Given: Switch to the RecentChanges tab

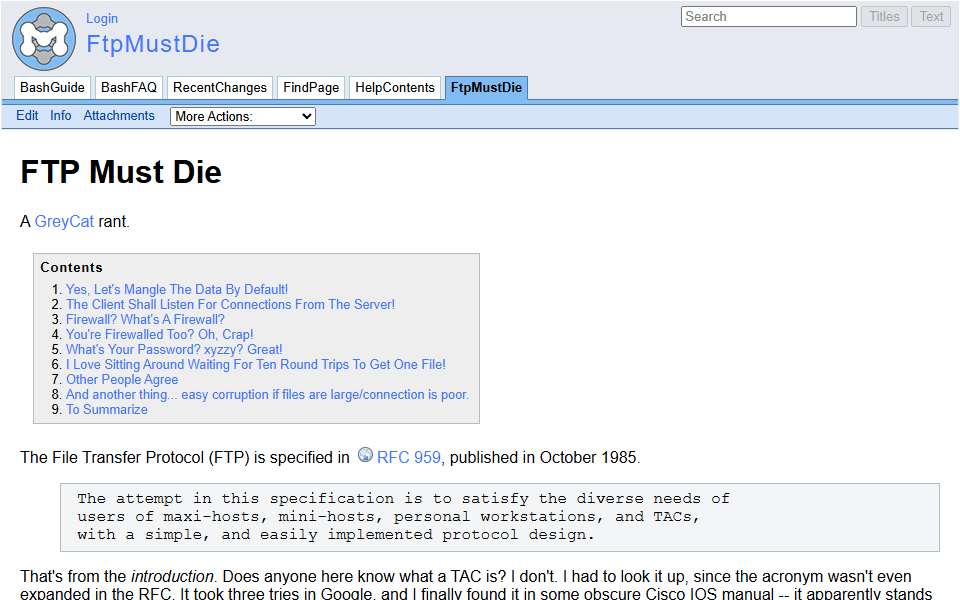Looking at the screenshot, I should [x=220, y=88].
